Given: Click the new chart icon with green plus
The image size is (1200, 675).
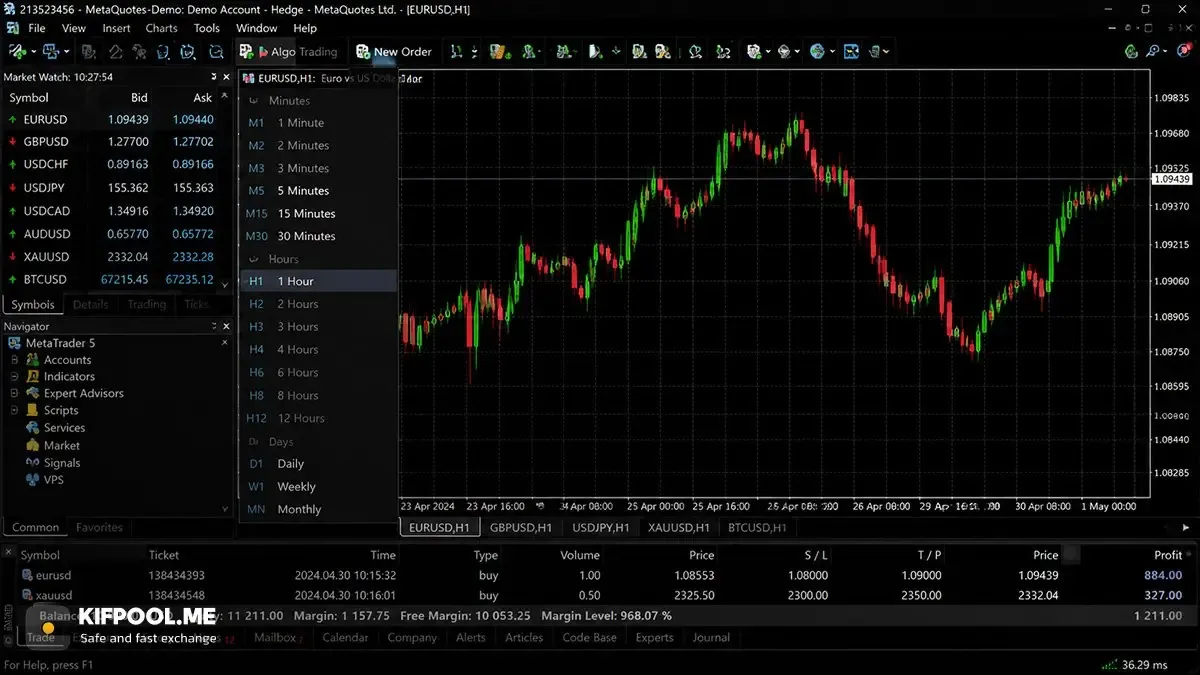Looking at the screenshot, I should [x=17, y=51].
